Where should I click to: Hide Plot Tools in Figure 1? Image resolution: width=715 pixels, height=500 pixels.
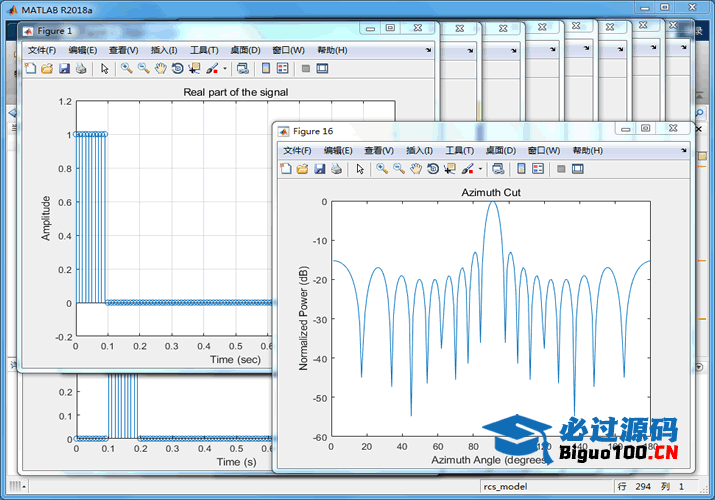306,68
